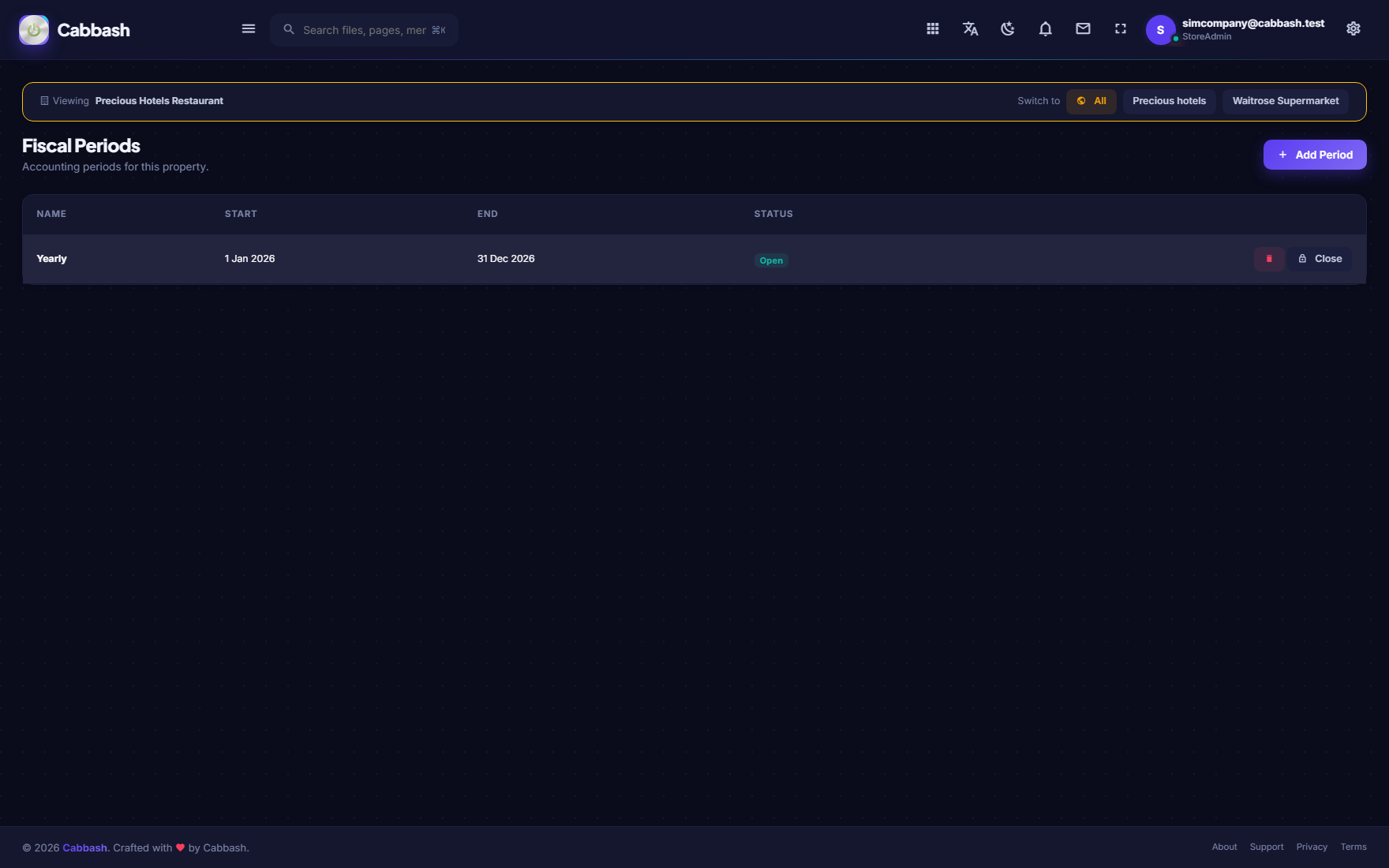
Task: Open the About footer link
Action: tap(1225, 847)
